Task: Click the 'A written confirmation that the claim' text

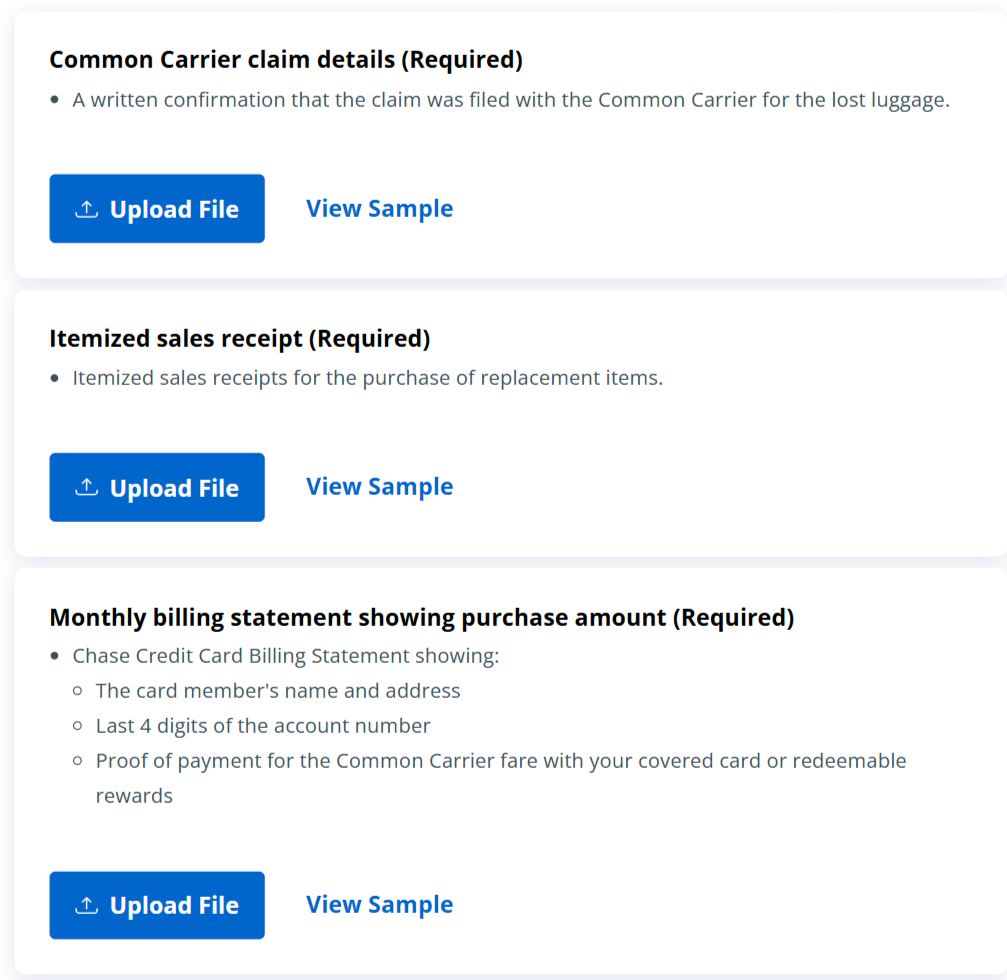Action: [510, 100]
